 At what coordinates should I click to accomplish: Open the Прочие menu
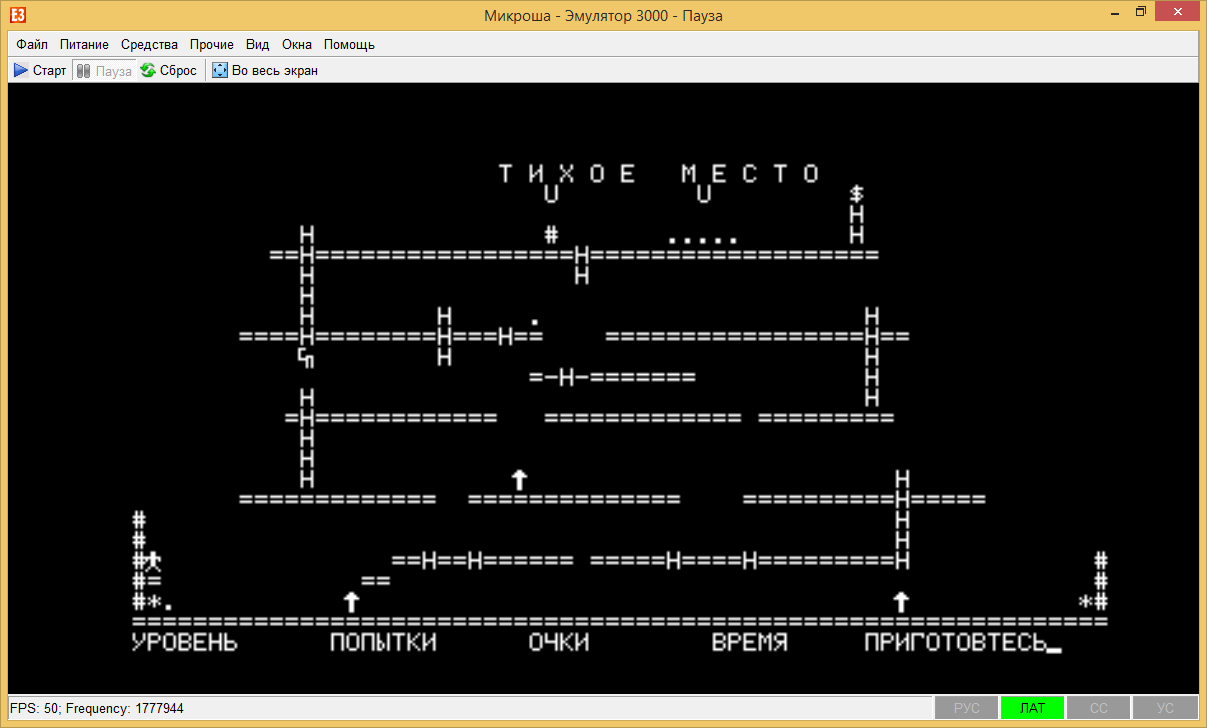[x=212, y=44]
